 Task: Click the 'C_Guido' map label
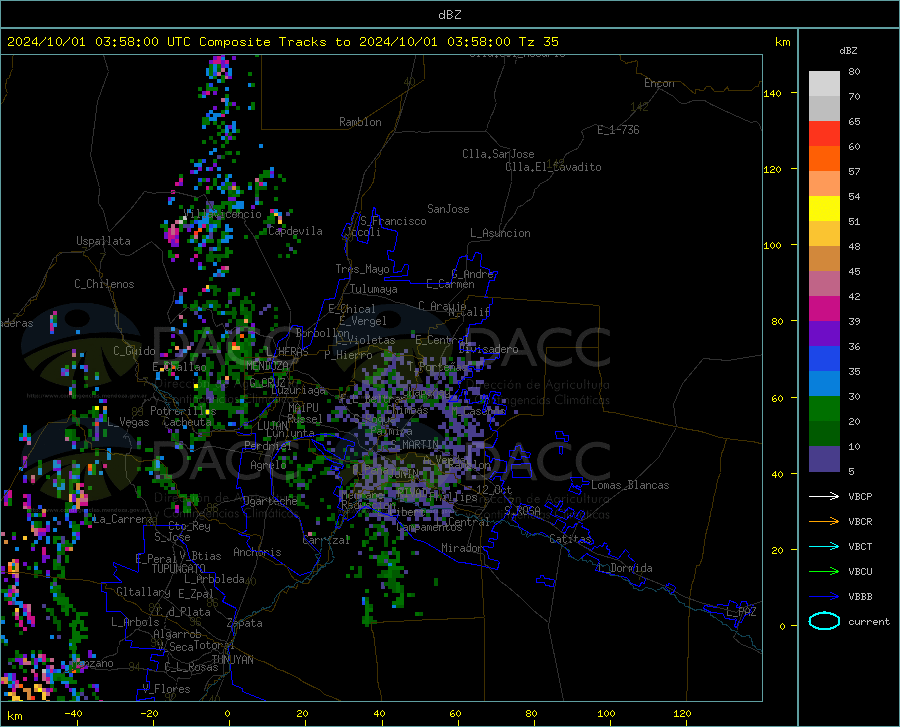[x=134, y=351]
